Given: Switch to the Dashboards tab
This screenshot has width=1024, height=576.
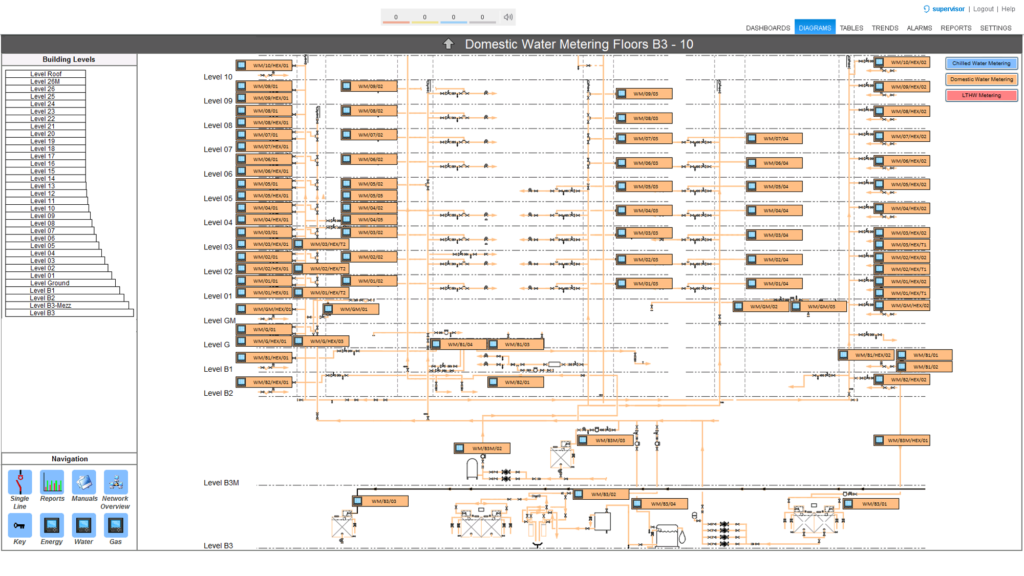Looking at the screenshot, I should pyautogui.click(x=768, y=28).
